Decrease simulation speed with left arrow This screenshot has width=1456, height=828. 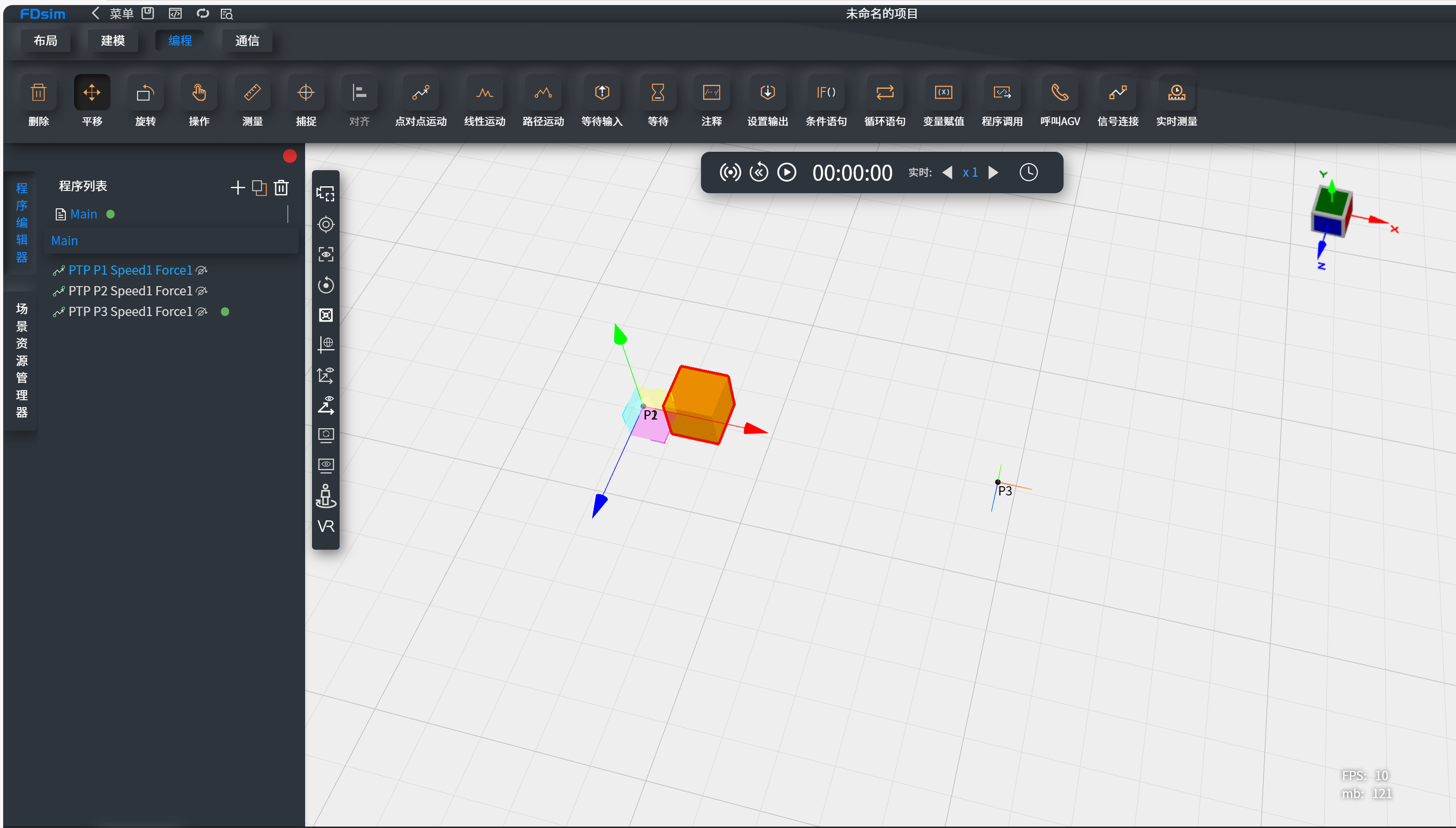(x=948, y=172)
